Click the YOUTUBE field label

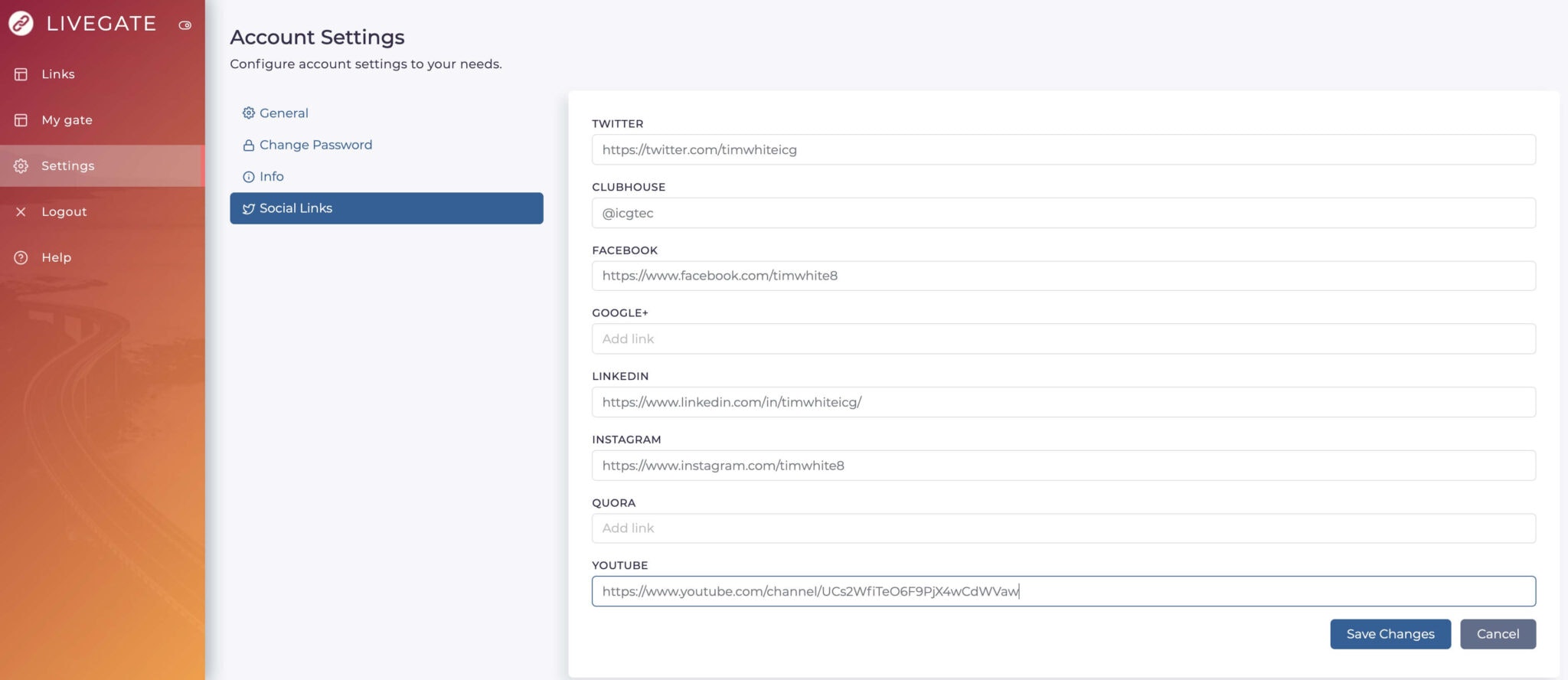click(x=620, y=566)
